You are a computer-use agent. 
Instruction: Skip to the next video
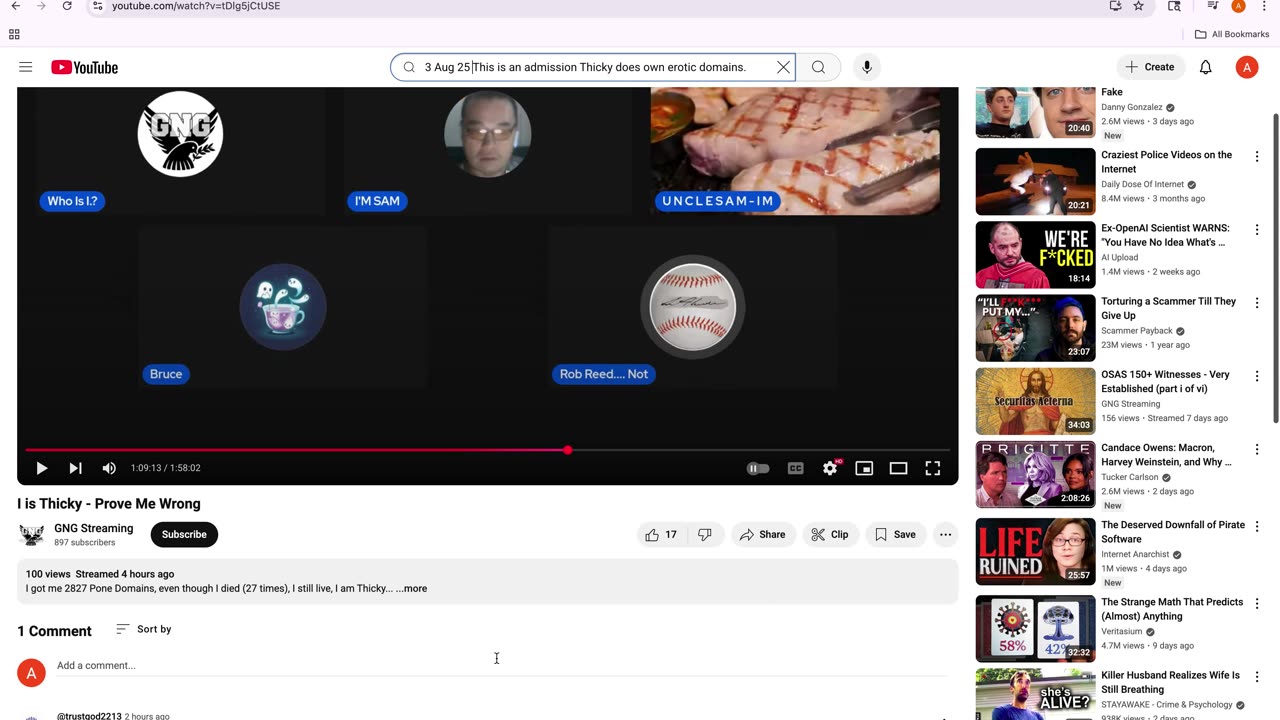[x=75, y=468]
